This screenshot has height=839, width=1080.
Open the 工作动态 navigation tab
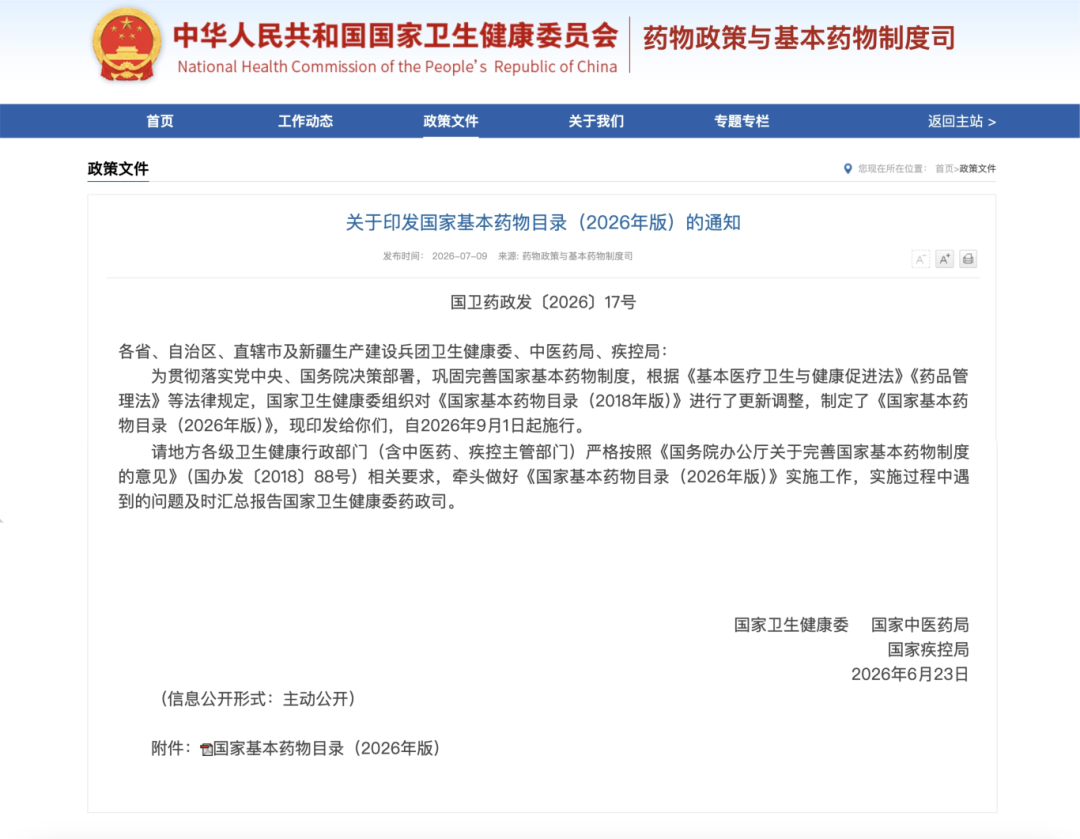pyautogui.click(x=305, y=121)
